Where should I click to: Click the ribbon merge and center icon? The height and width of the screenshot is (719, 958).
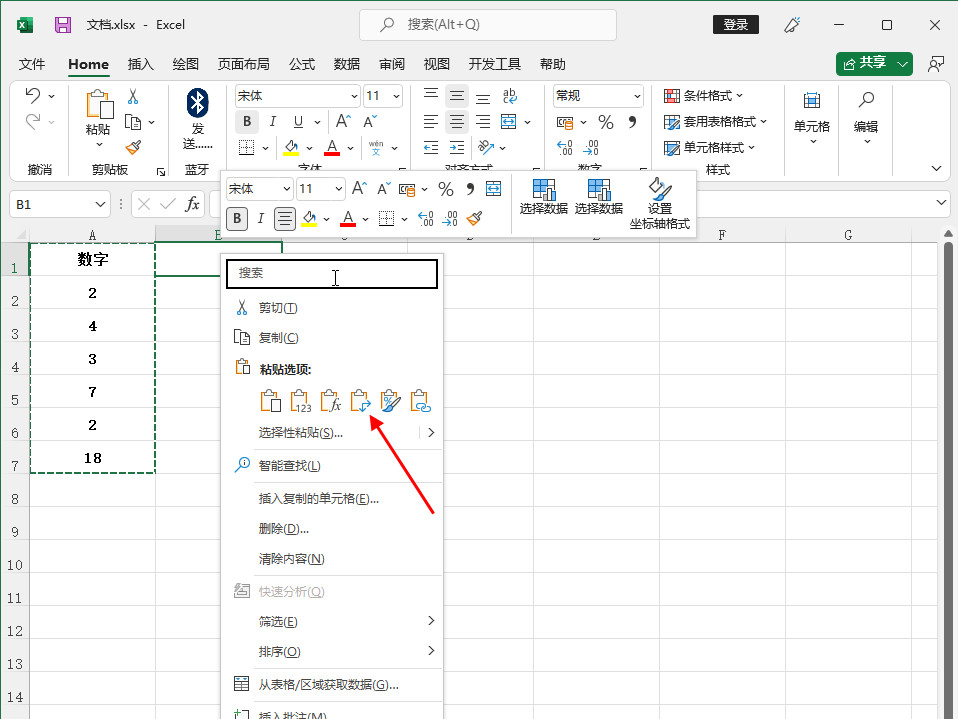(x=508, y=122)
